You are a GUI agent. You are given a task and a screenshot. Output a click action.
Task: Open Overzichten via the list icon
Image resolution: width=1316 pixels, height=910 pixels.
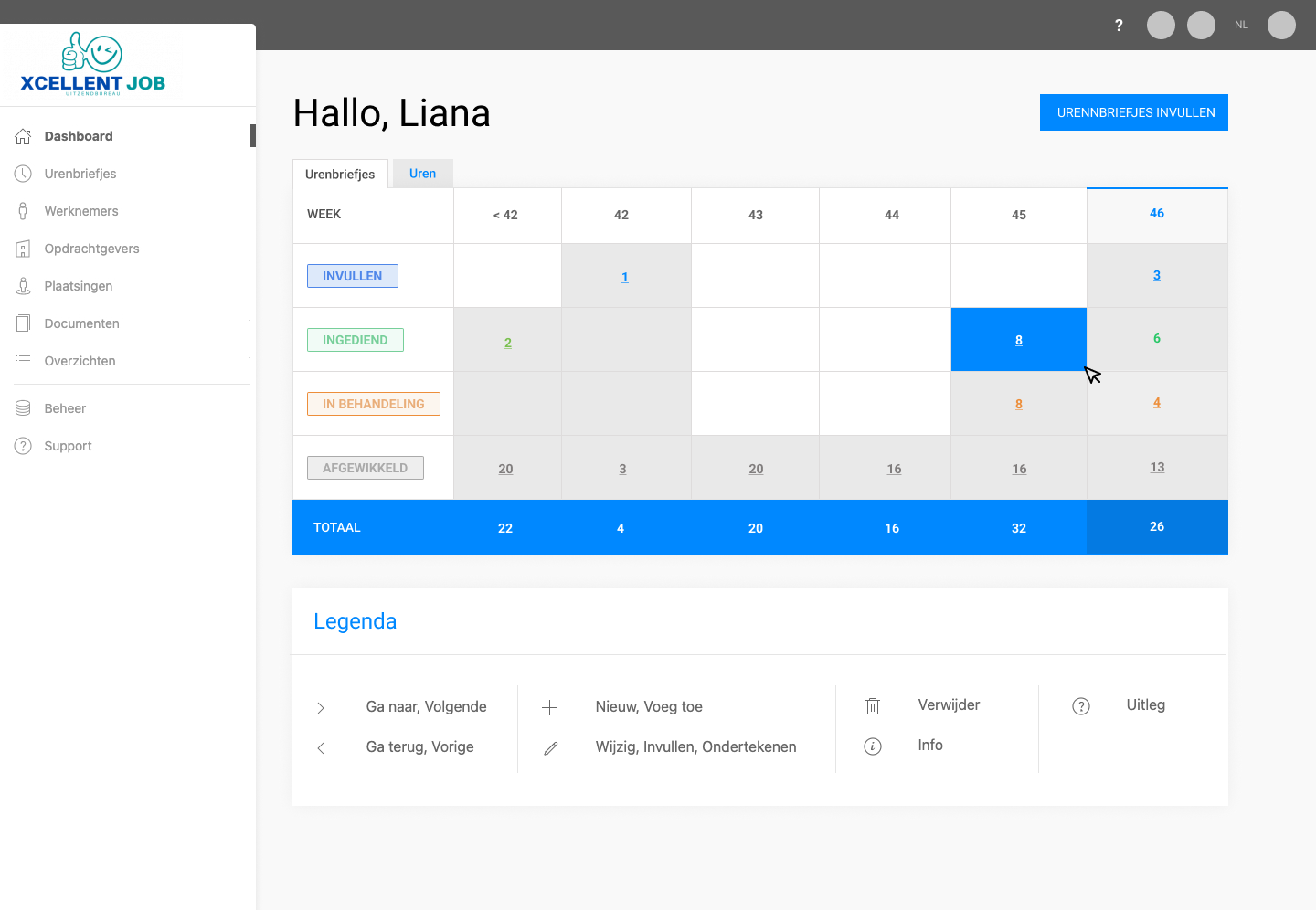coord(24,361)
